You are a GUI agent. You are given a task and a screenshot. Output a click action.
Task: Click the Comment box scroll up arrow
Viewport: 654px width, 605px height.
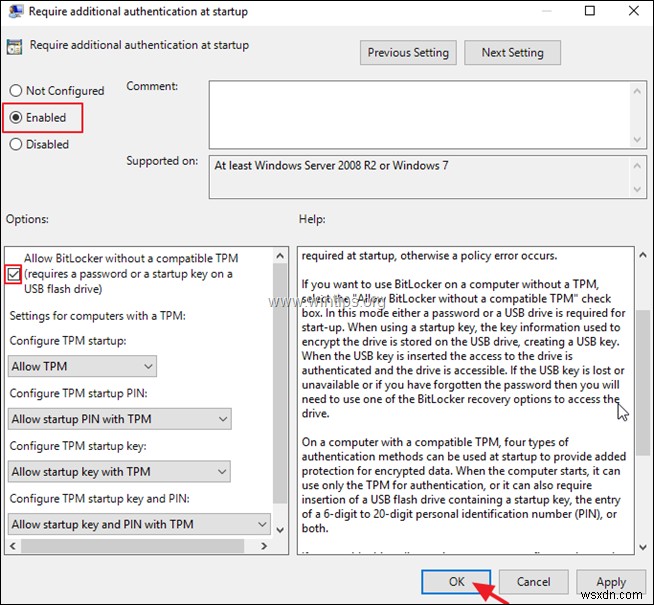637,91
